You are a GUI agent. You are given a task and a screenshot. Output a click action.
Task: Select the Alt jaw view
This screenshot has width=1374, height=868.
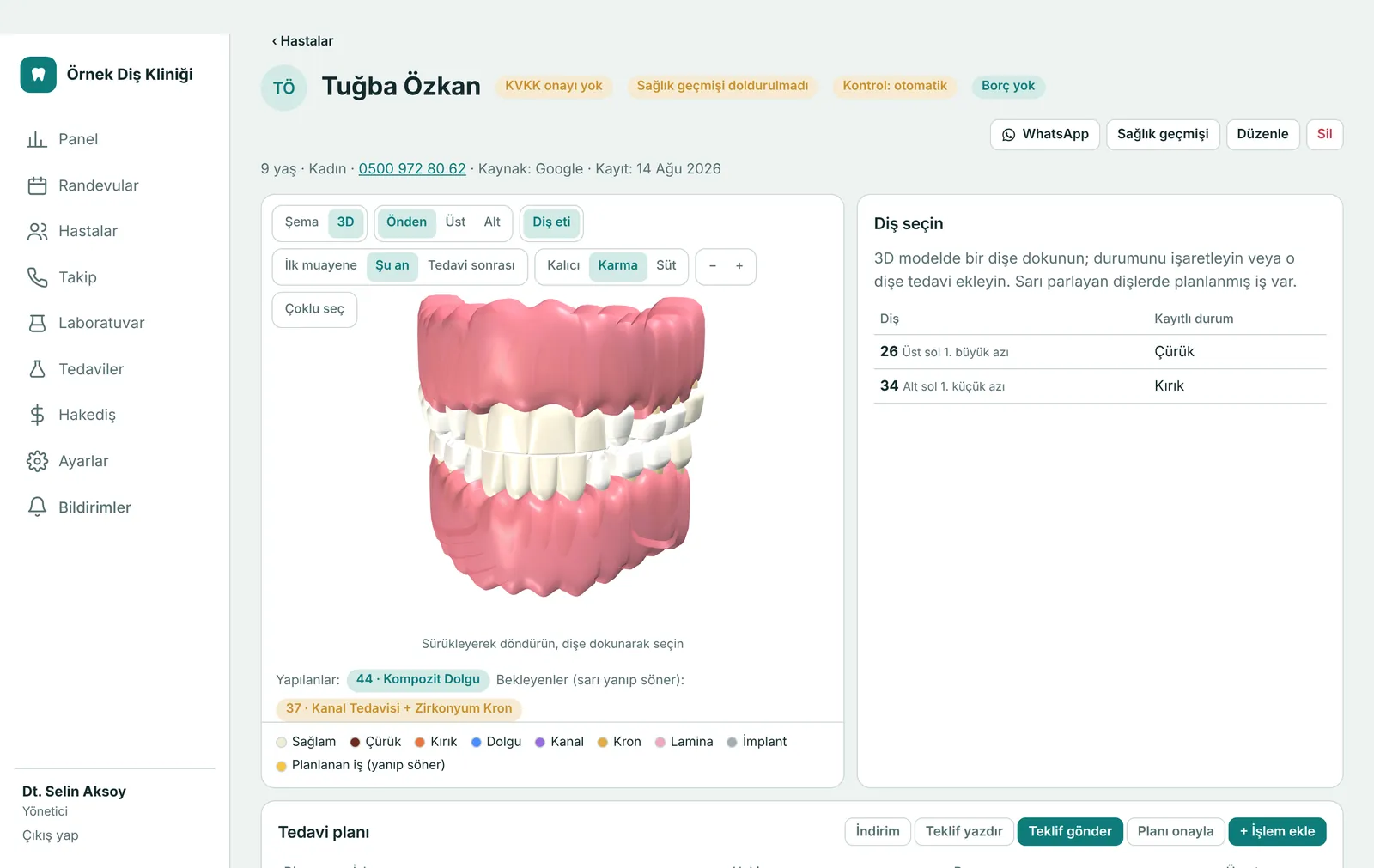(492, 222)
